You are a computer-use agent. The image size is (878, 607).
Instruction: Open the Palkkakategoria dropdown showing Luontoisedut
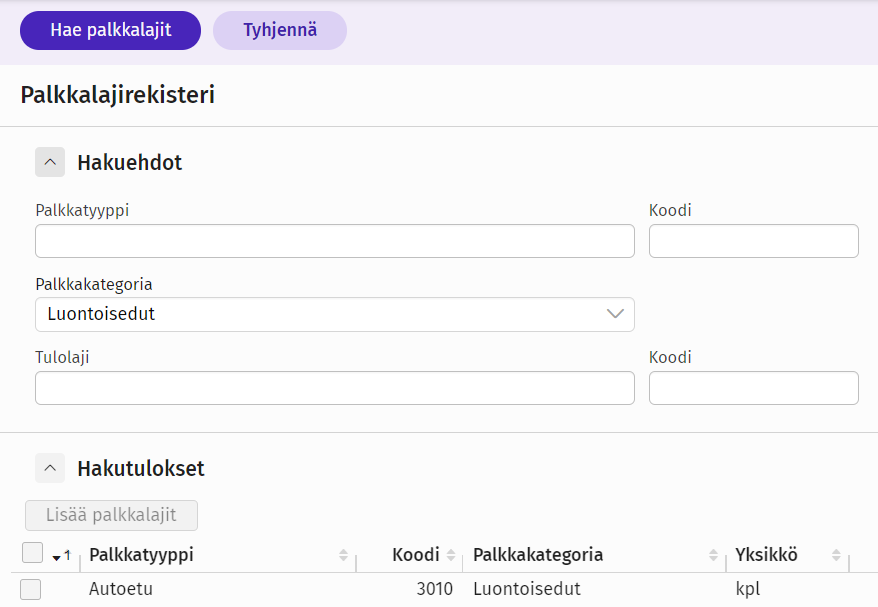click(334, 314)
